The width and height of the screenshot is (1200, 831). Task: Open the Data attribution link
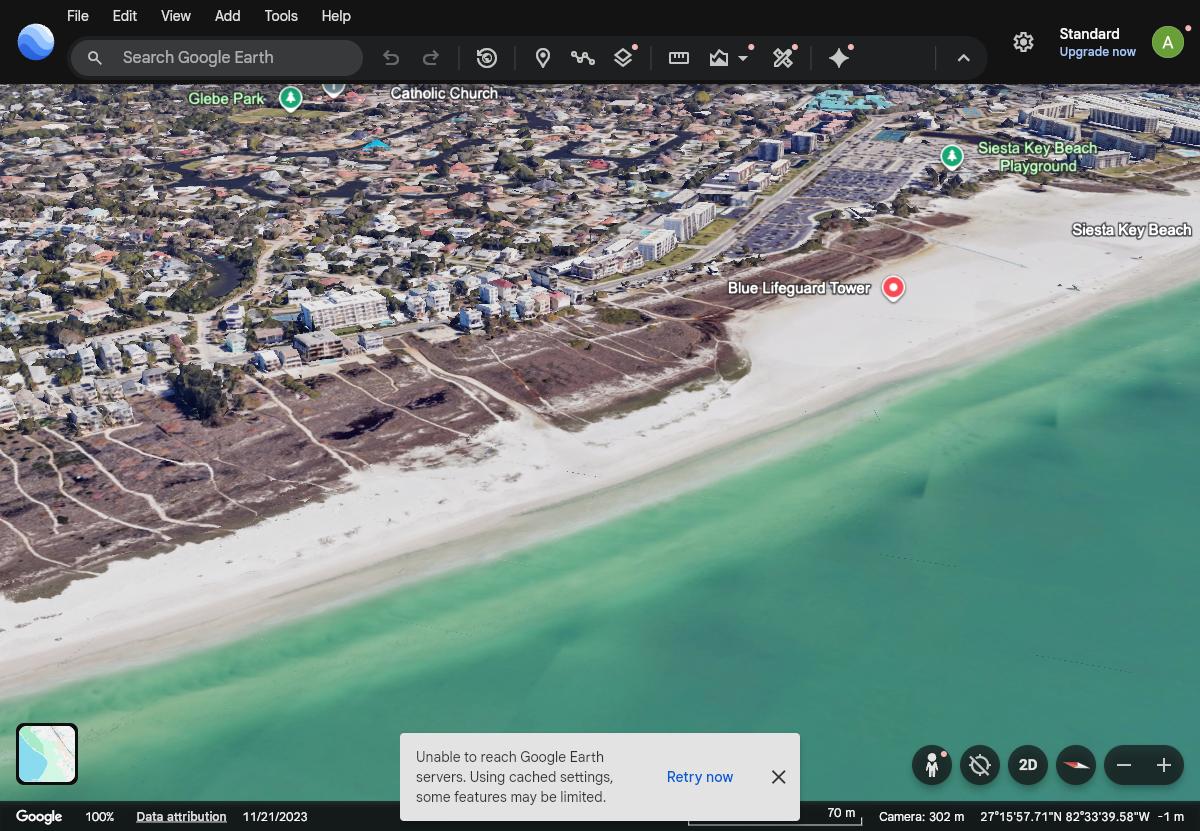click(x=181, y=817)
